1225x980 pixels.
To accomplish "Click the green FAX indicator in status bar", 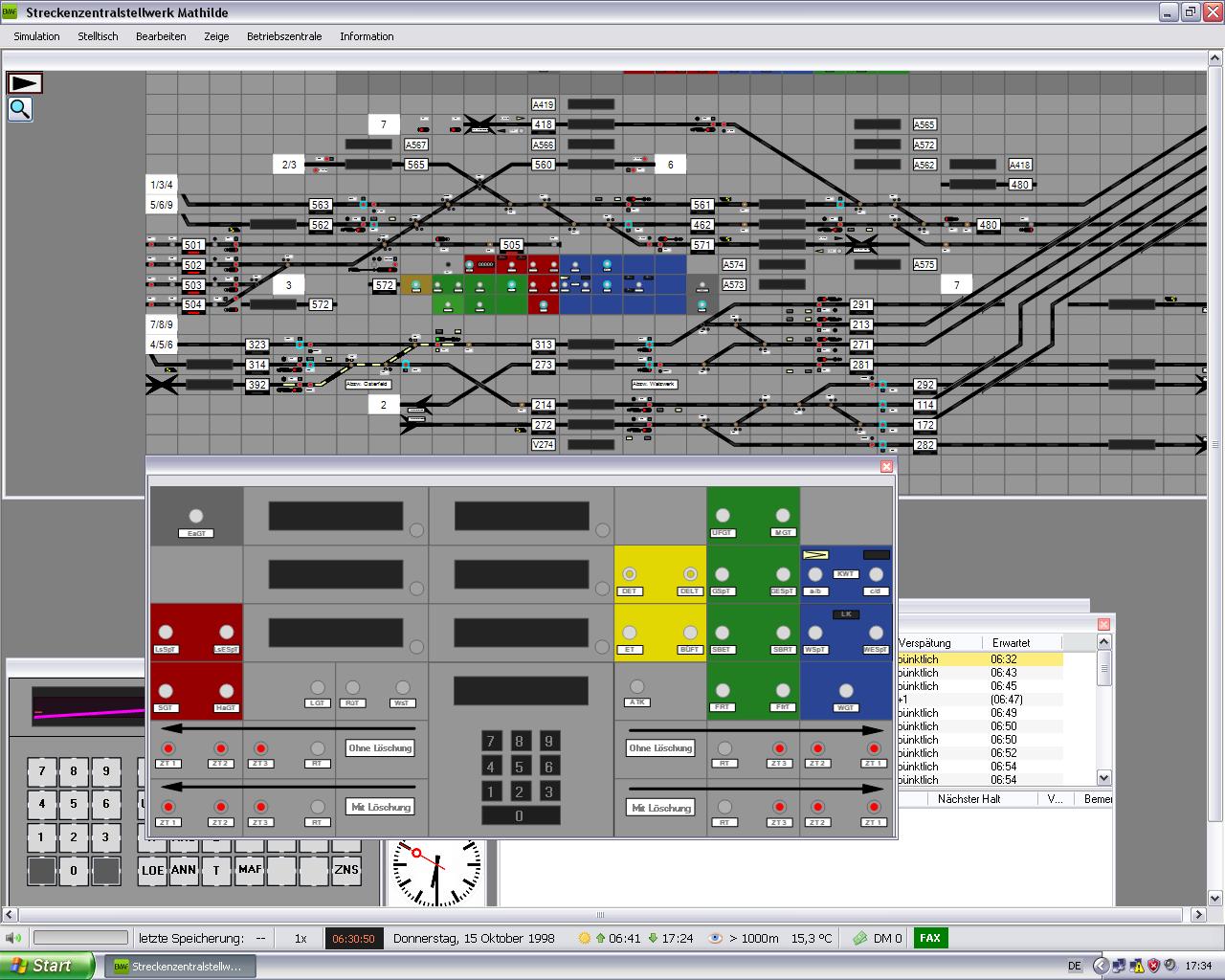I will coord(929,938).
